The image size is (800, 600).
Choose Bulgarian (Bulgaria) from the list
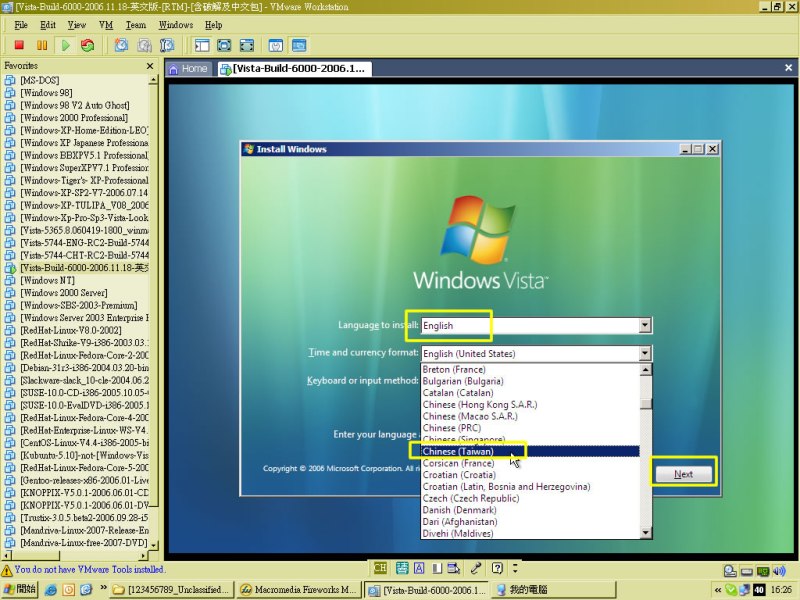click(530, 381)
